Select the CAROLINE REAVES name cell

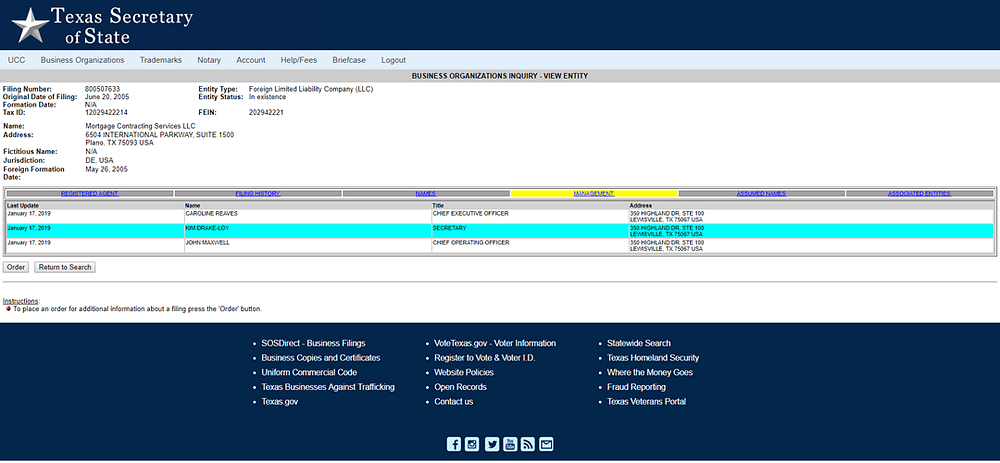coord(308,217)
